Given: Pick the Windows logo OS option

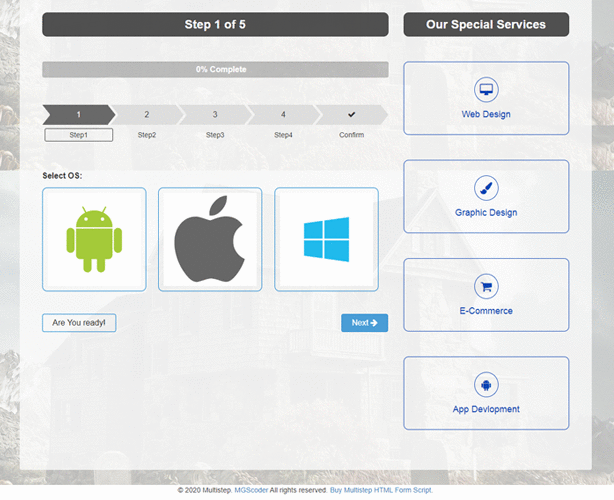Looking at the screenshot, I should click(326, 239).
